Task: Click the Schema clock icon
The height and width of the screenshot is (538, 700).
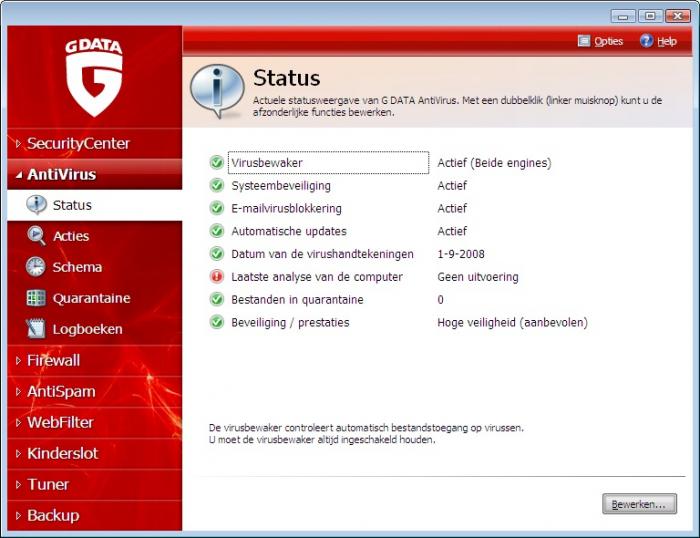Action: pos(36,267)
